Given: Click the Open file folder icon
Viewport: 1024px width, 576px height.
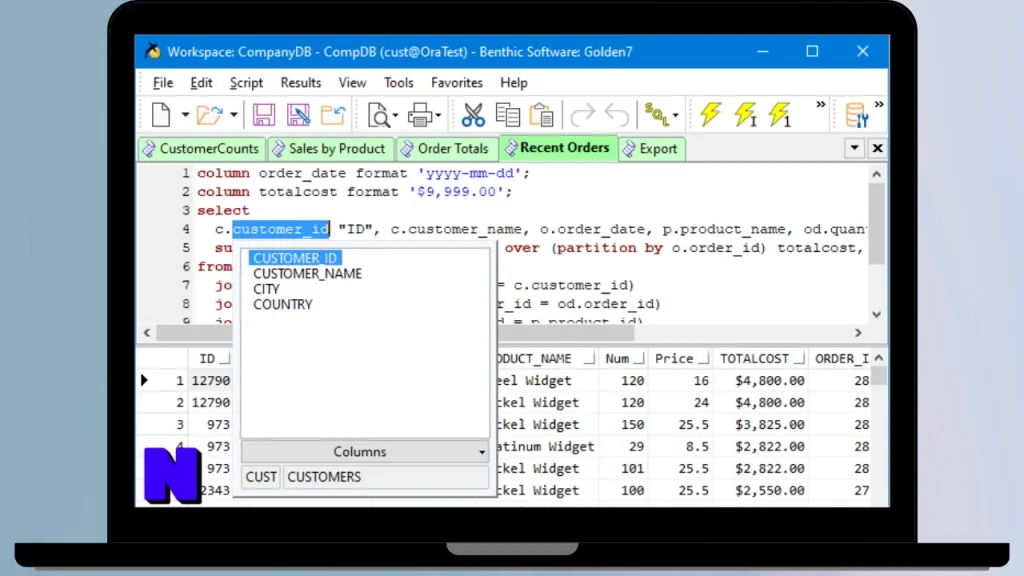Looking at the screenshot, I should (x=210, y=115).
